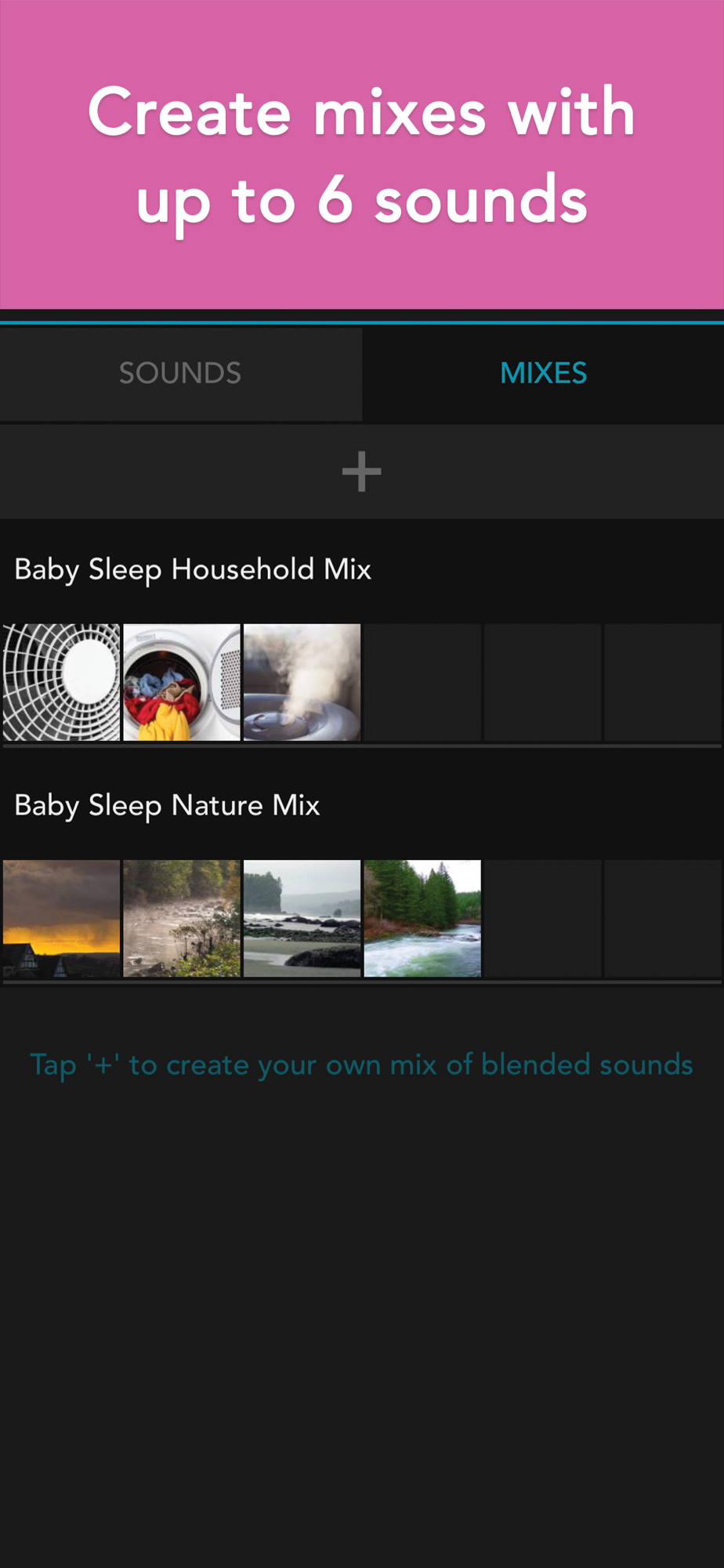
Task: Click the divider line below Nature Mix
Action: (x=361, y=982)
